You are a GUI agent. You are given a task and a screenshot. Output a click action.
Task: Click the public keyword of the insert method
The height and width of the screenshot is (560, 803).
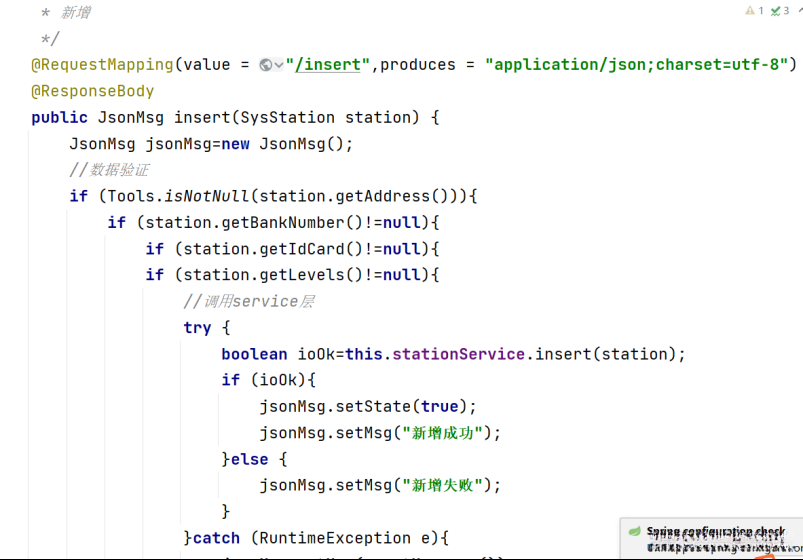tap(59, 118)
